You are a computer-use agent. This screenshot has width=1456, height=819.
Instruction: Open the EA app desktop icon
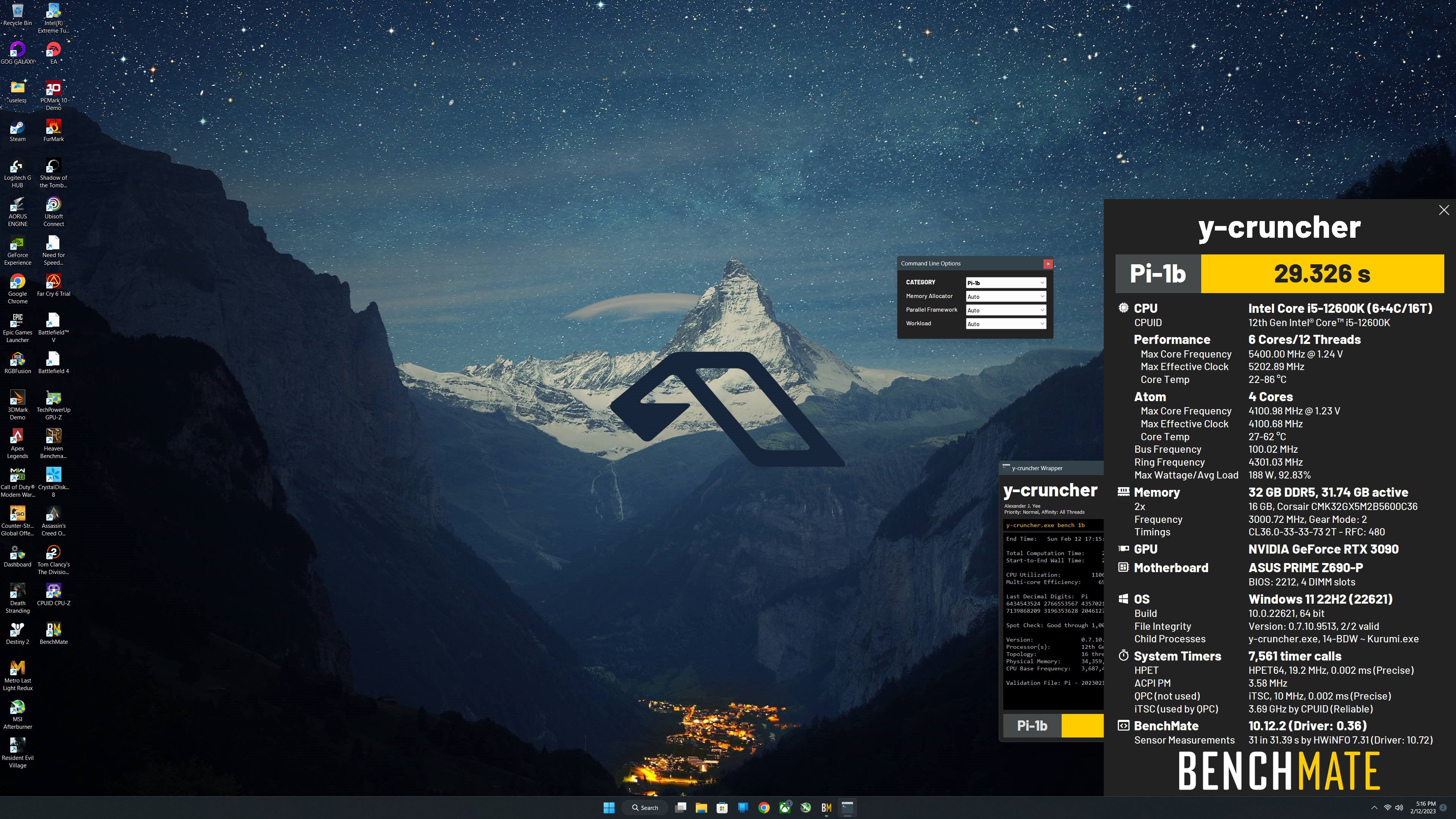point(54,53)
